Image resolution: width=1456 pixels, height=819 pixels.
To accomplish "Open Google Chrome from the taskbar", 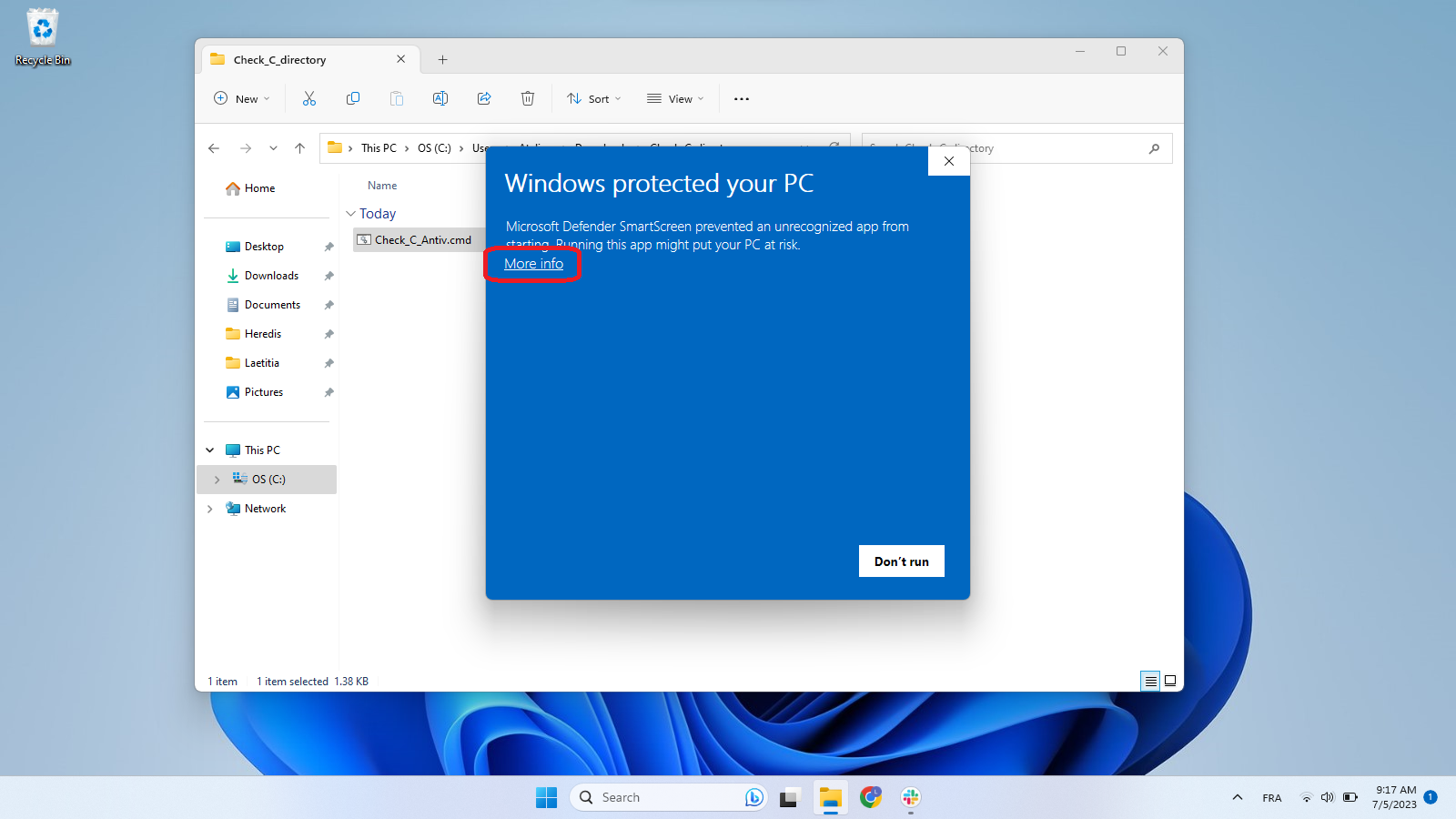I will [x=871, y=797].
